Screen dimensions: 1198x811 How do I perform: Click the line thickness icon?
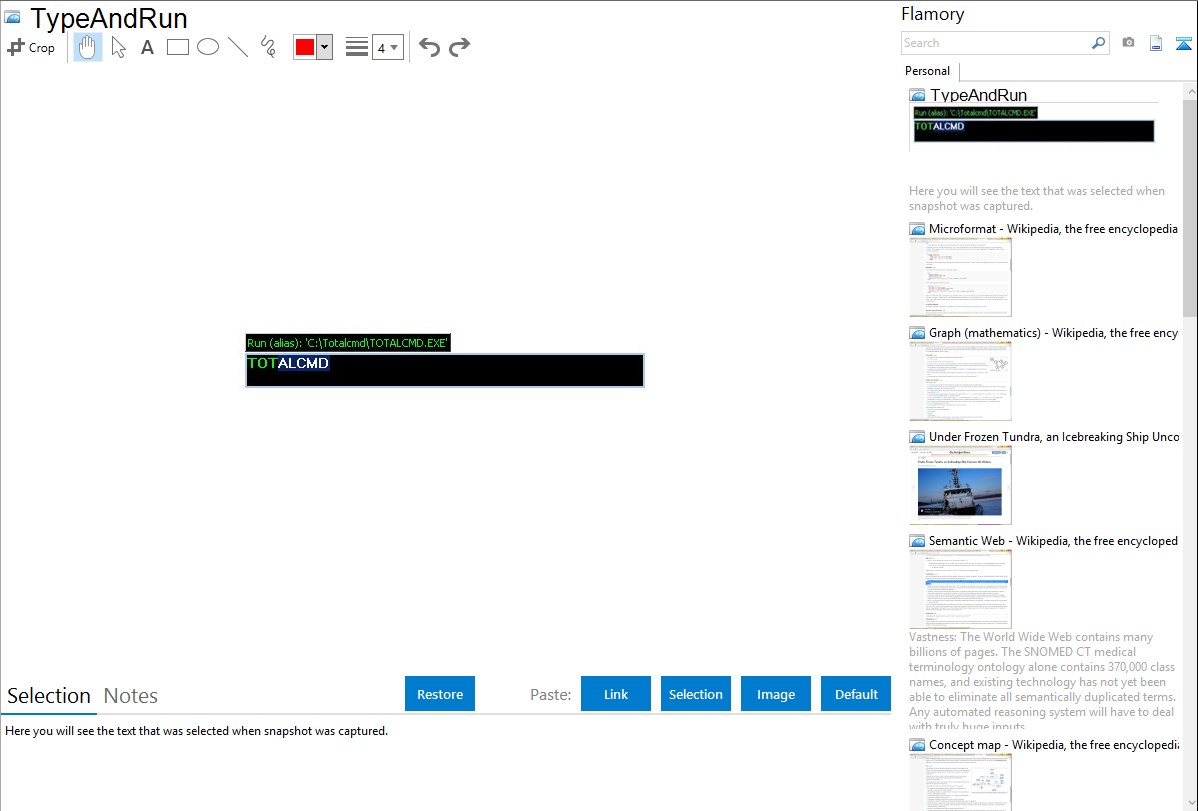click(x=357, y=47)
